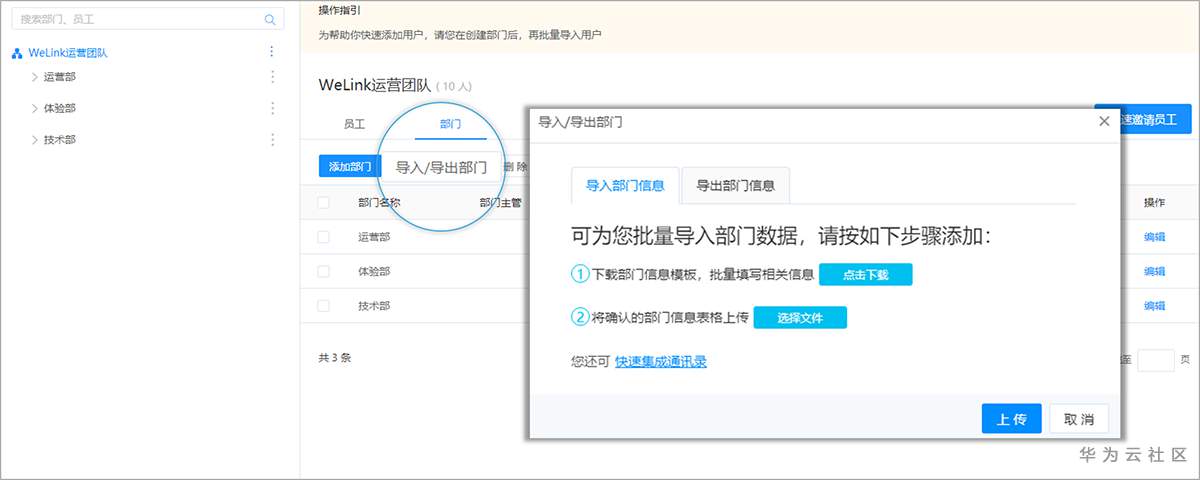Click the 操作 column header

click(1154, 203)
